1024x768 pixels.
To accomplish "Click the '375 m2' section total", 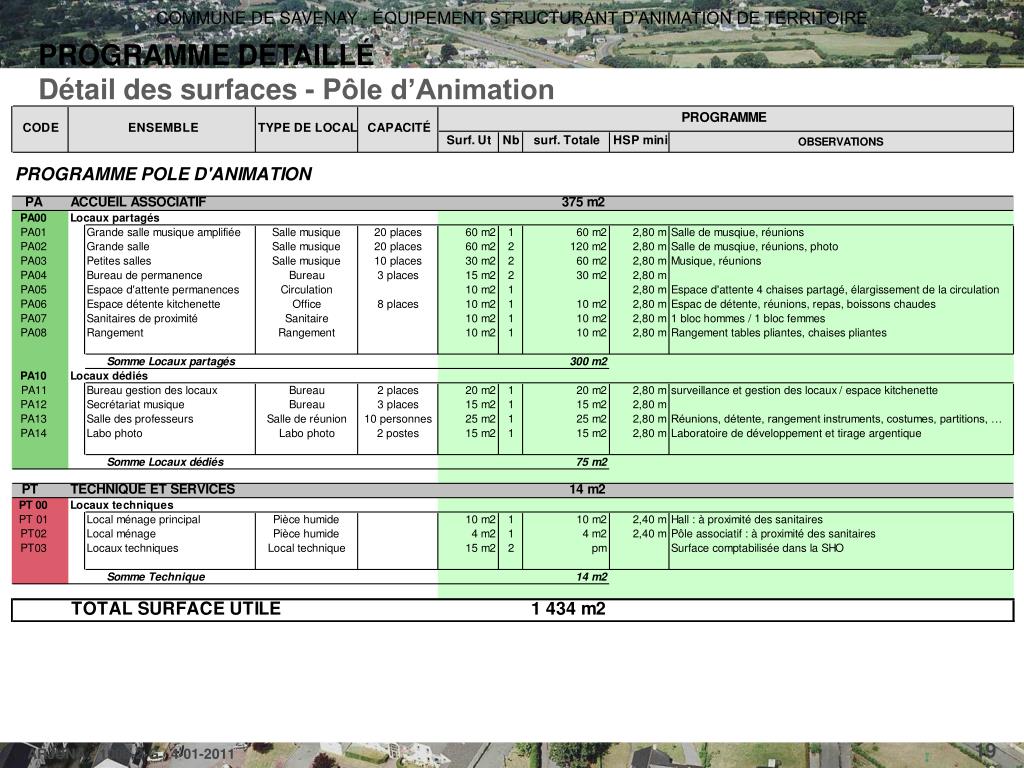I will pos(583,202).
